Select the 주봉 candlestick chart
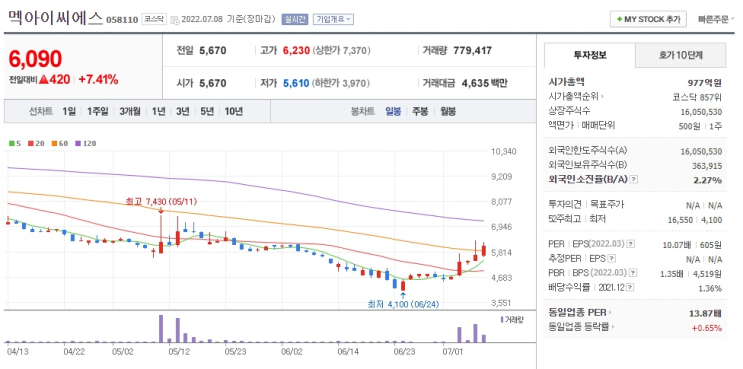 pyautogui.click(x=420, y=111)
